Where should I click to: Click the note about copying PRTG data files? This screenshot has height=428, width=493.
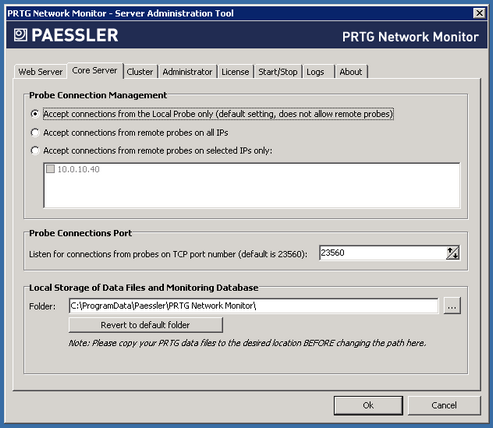(x=247, y=343)
